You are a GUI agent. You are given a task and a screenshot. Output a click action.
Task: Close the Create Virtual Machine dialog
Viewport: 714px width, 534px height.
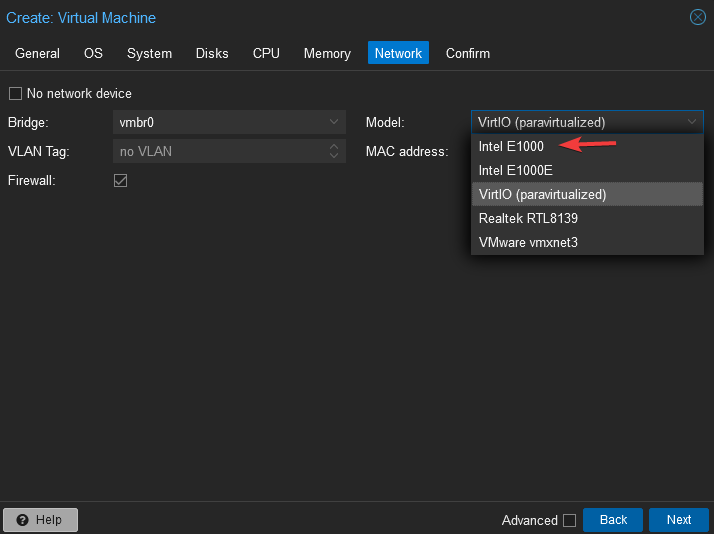(x=697, y=17)
